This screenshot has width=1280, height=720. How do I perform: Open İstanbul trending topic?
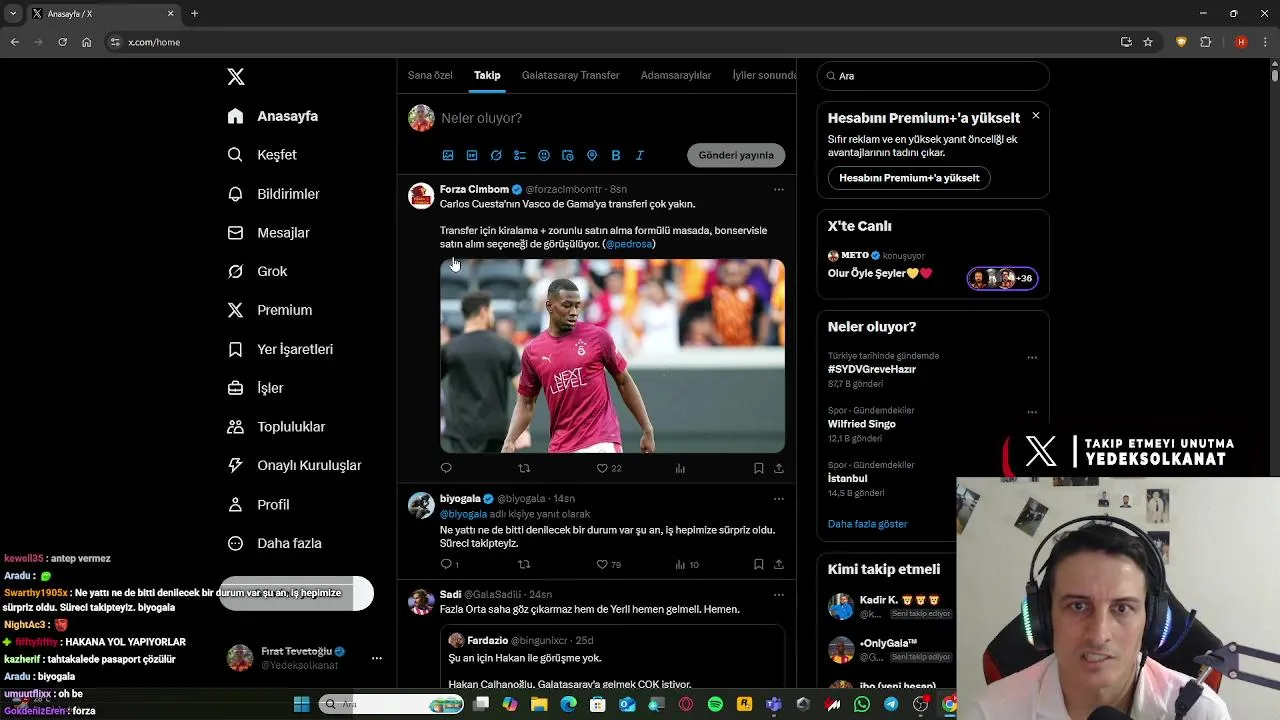(x=848, y=478)
